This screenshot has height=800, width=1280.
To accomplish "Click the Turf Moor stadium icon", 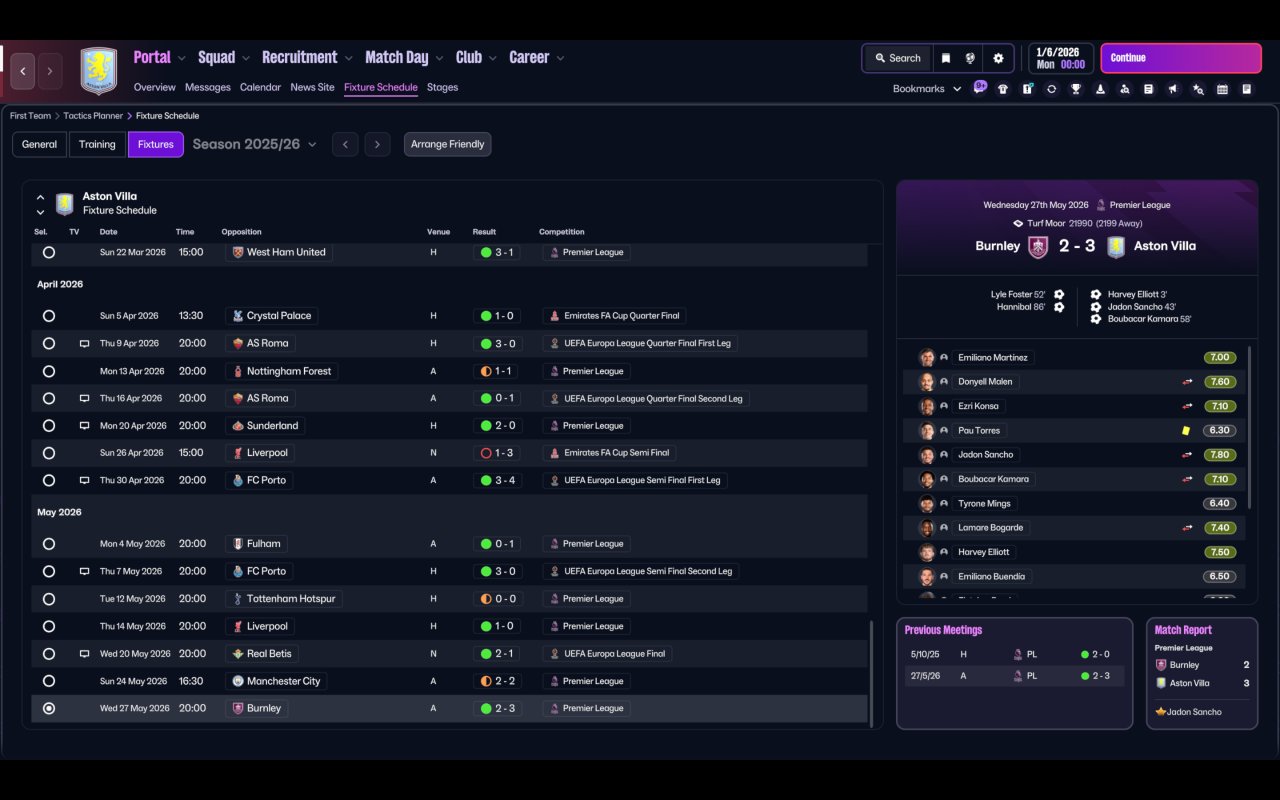I will point(1018,223).
